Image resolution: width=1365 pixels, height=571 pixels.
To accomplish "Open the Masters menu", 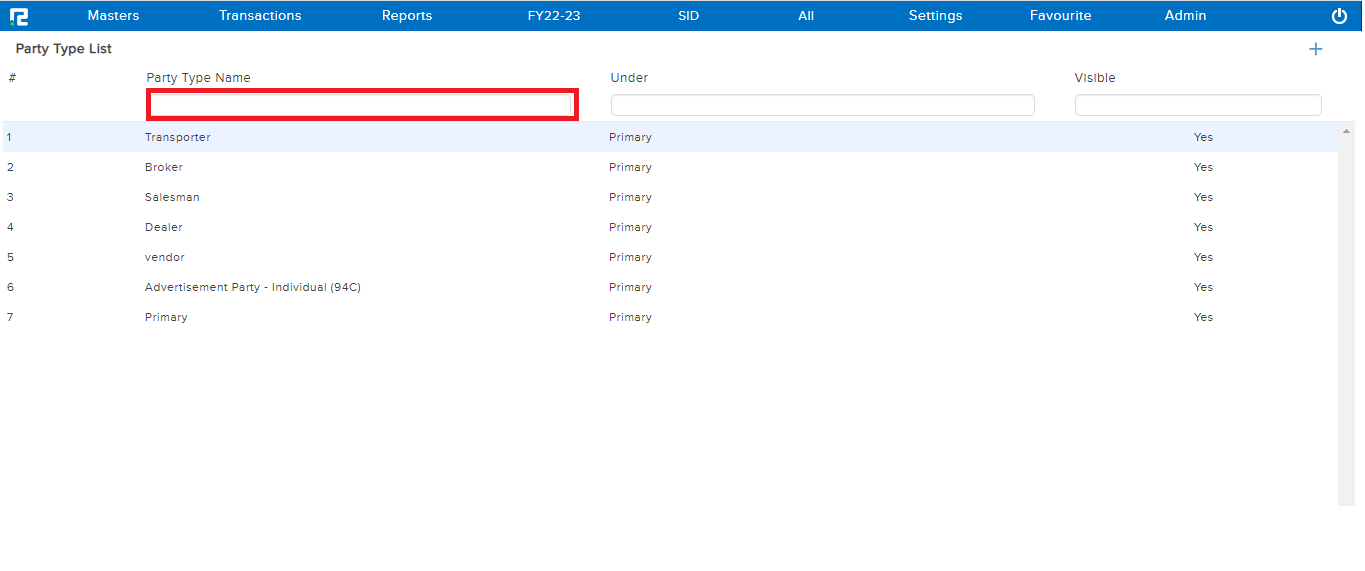I will tap(113, 16).
